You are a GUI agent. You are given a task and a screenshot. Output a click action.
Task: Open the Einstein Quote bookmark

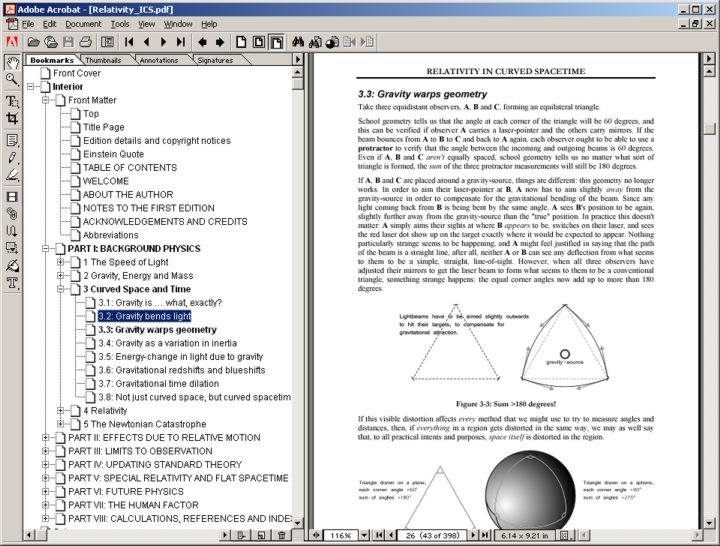point(113,154)
